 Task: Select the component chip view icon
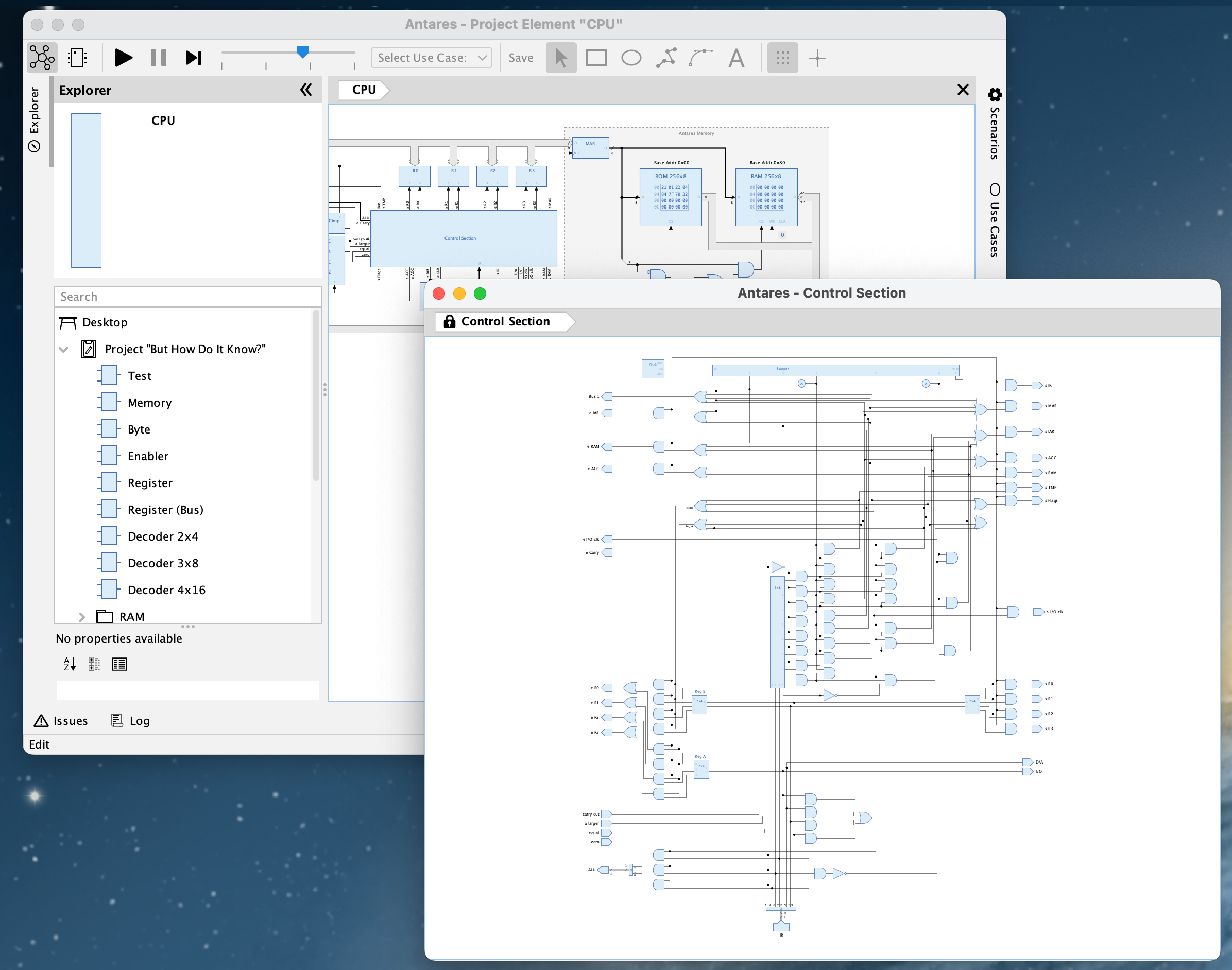point(77,57)
